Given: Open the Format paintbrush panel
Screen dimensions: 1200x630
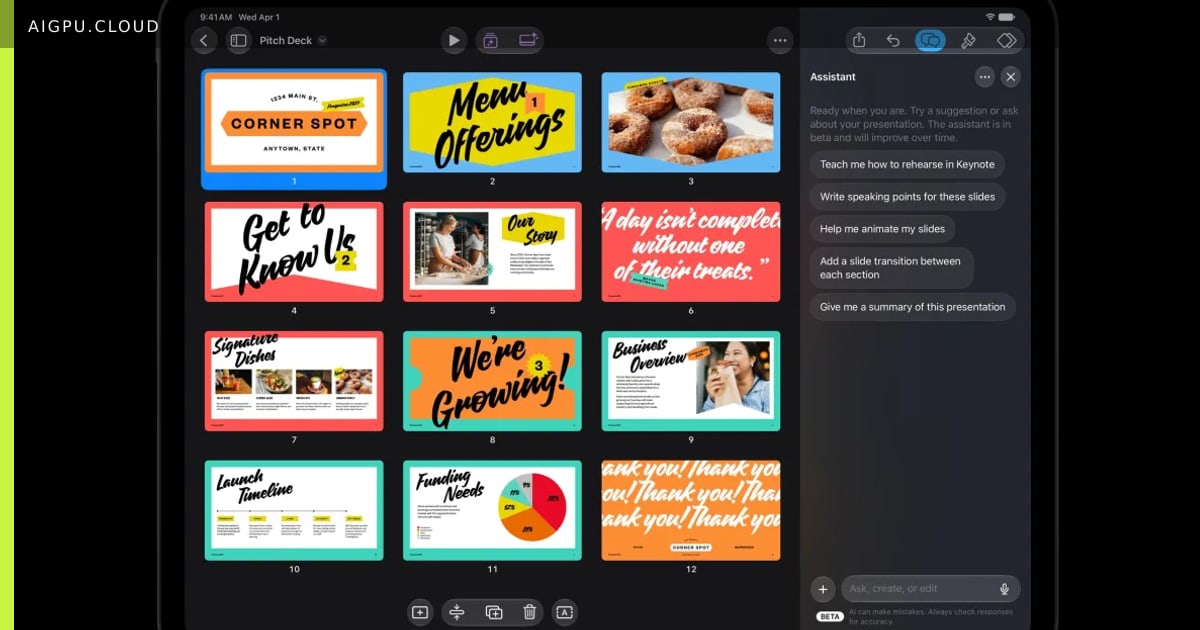Looking at the screenshot, I should (x=968, y=41).
